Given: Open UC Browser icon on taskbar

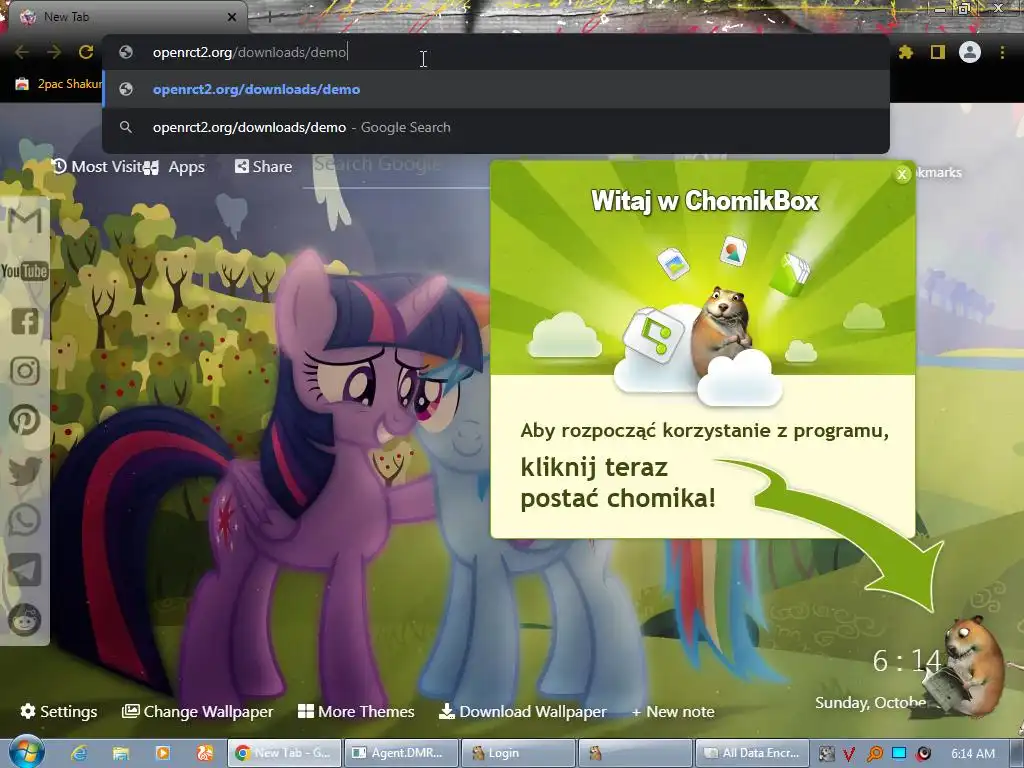Looking at the screenshot, I should pos(204,753).
